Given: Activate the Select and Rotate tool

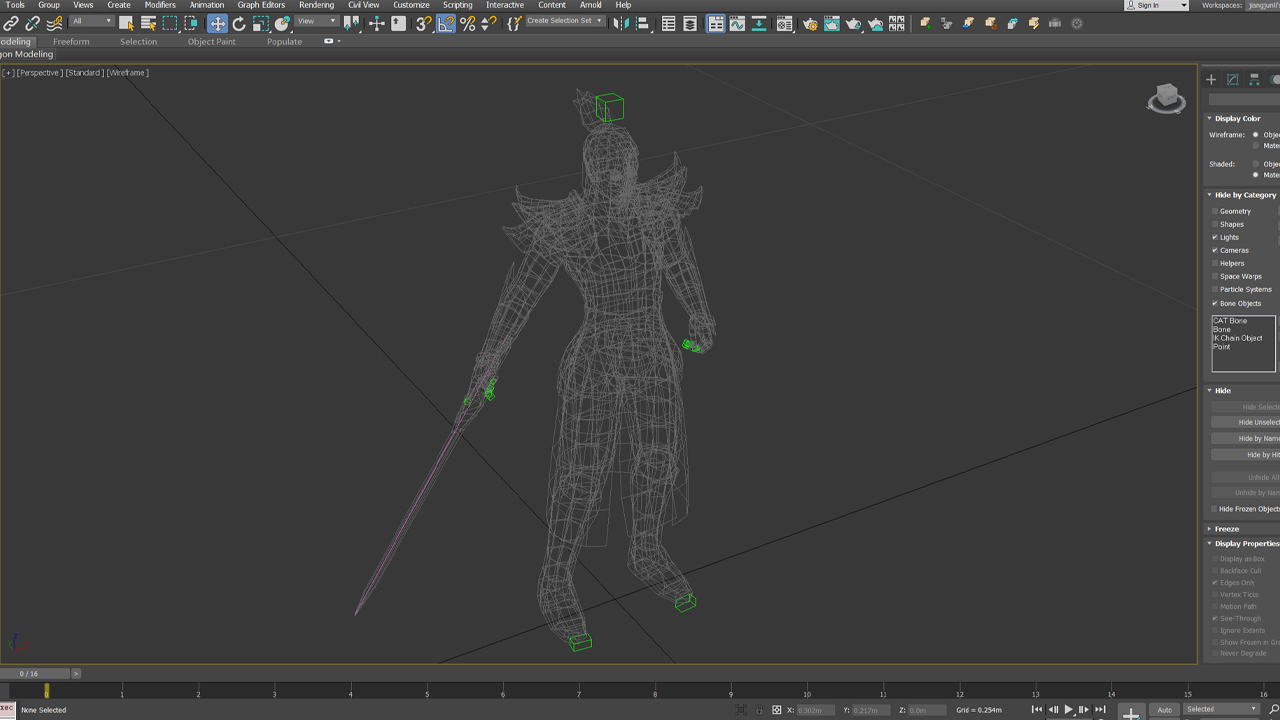Looking at the screenshot, I should [239, 23].
